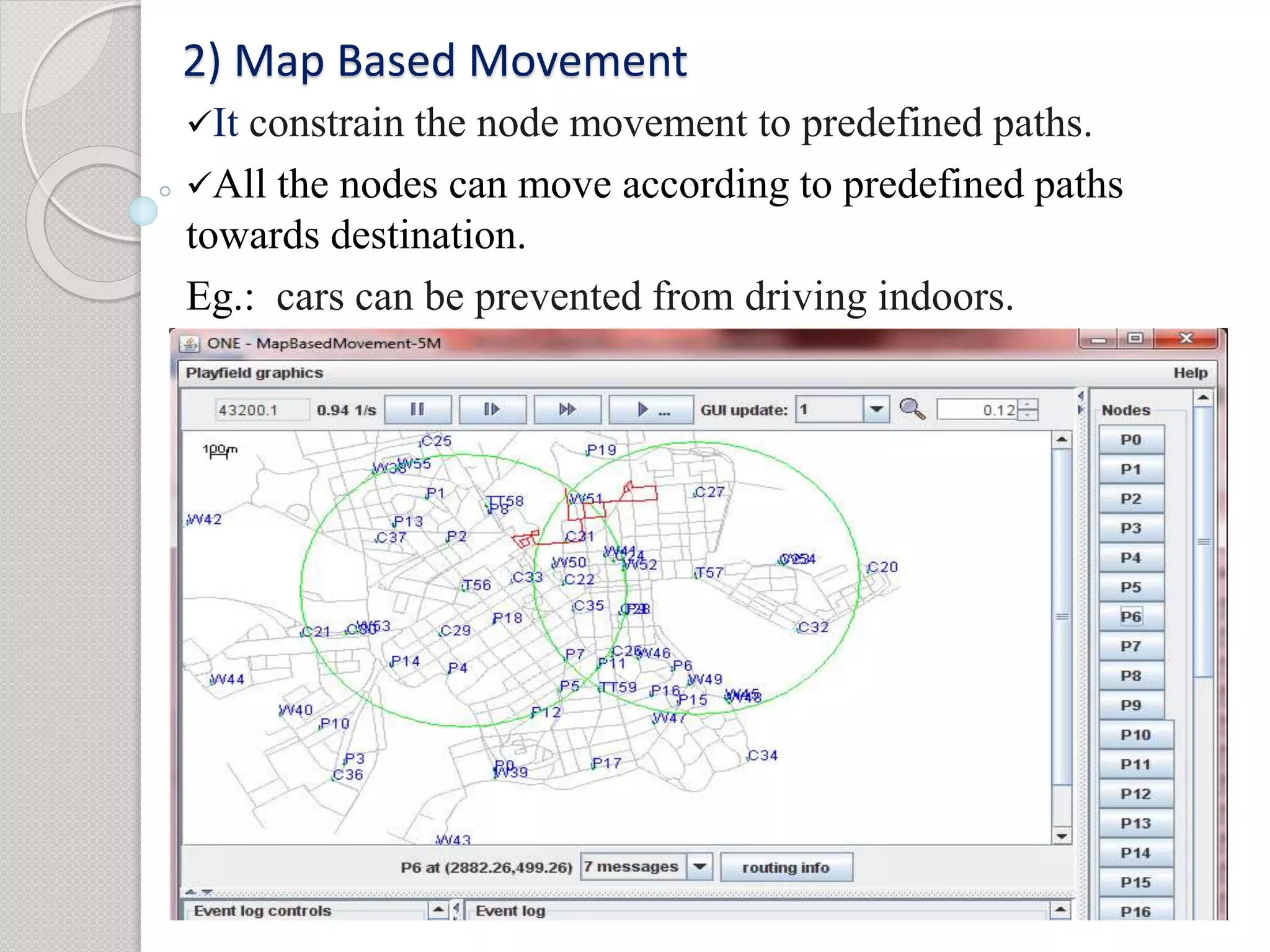
Task: Click the Event log scroll-up arrow
Action: 1061,910
